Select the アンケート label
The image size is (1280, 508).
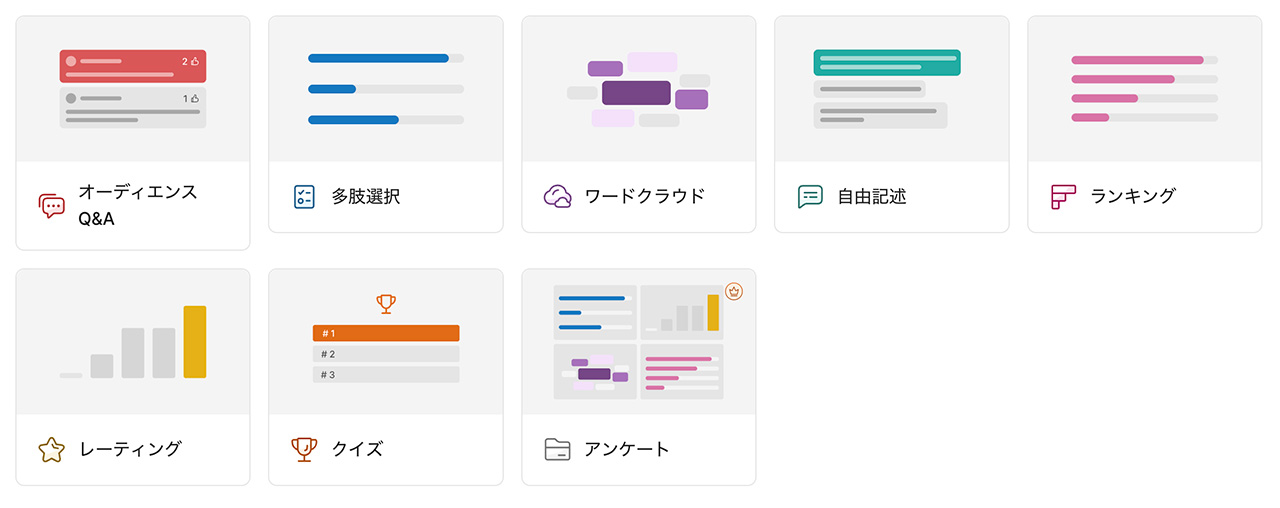click(627, 449)
